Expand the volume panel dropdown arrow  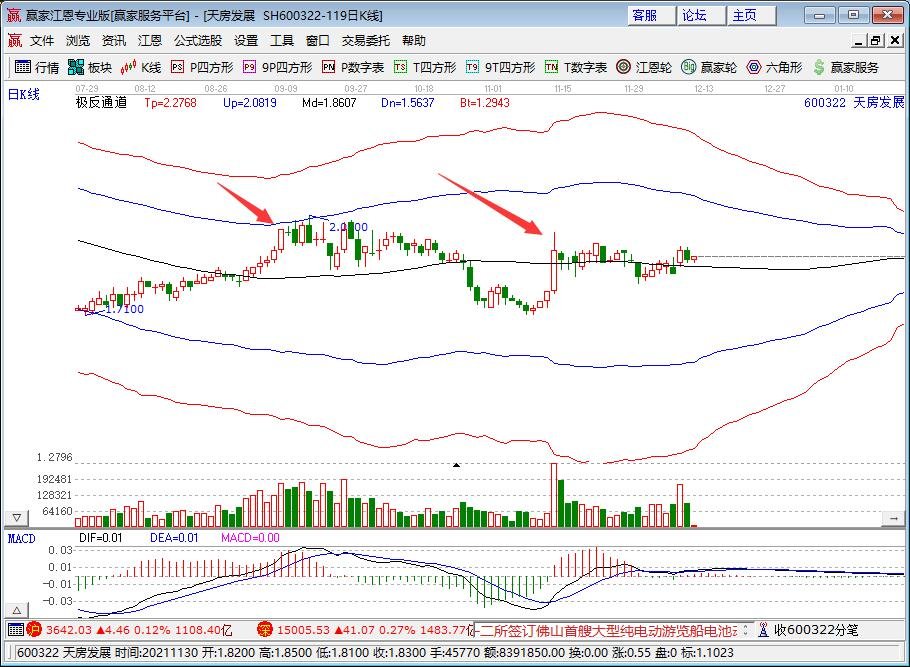pyautogui.click(x=16, y=518)
